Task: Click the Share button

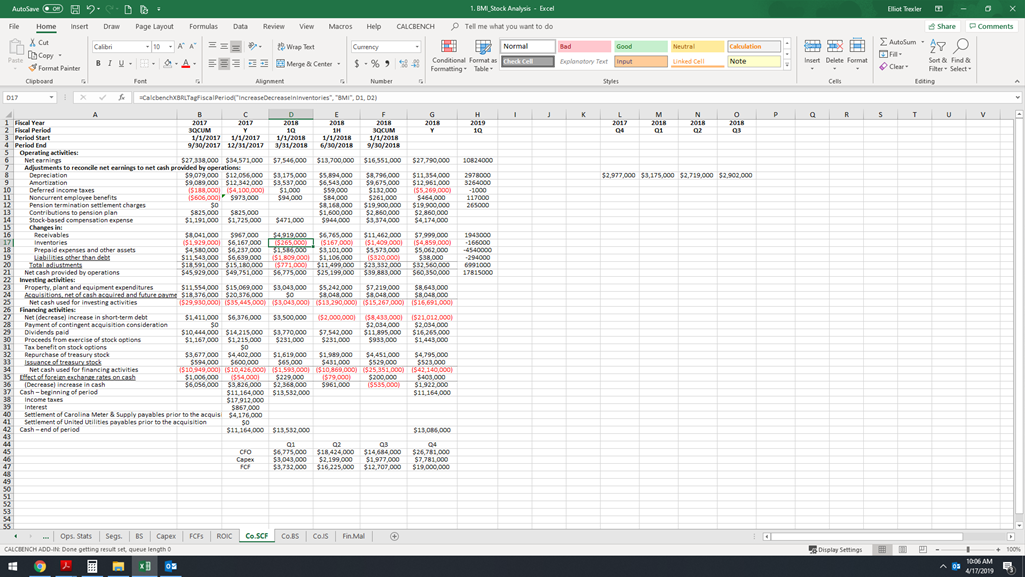Action: (x=942, y=27)
